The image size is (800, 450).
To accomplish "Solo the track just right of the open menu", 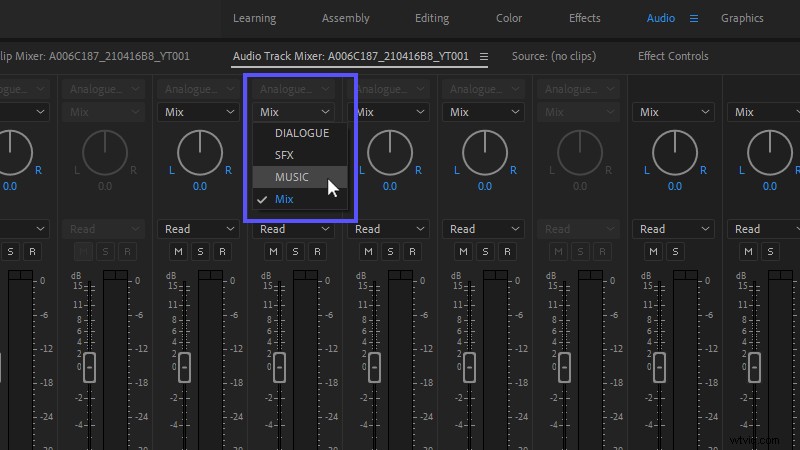I will coord(390,252).
